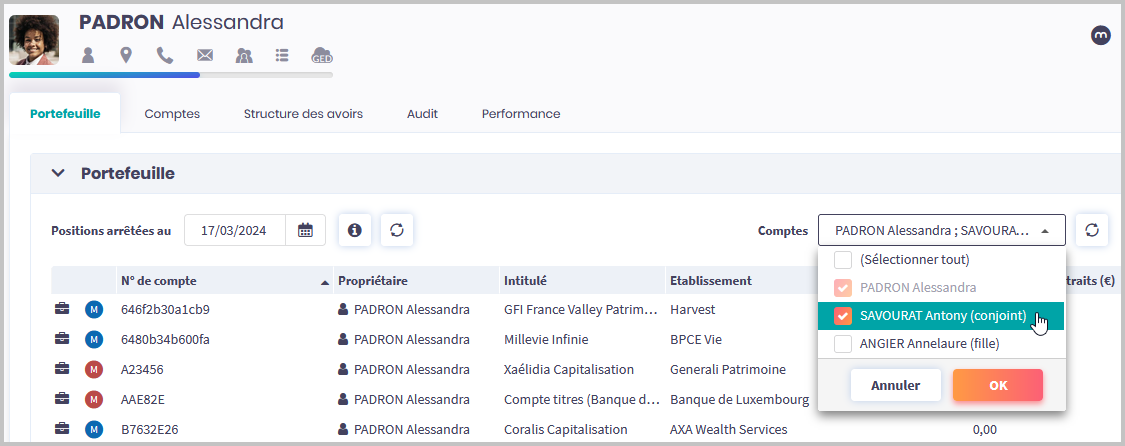1125x446 pixels.
Task: Open the GED cloud documents icon
Action: coord(321,55)
